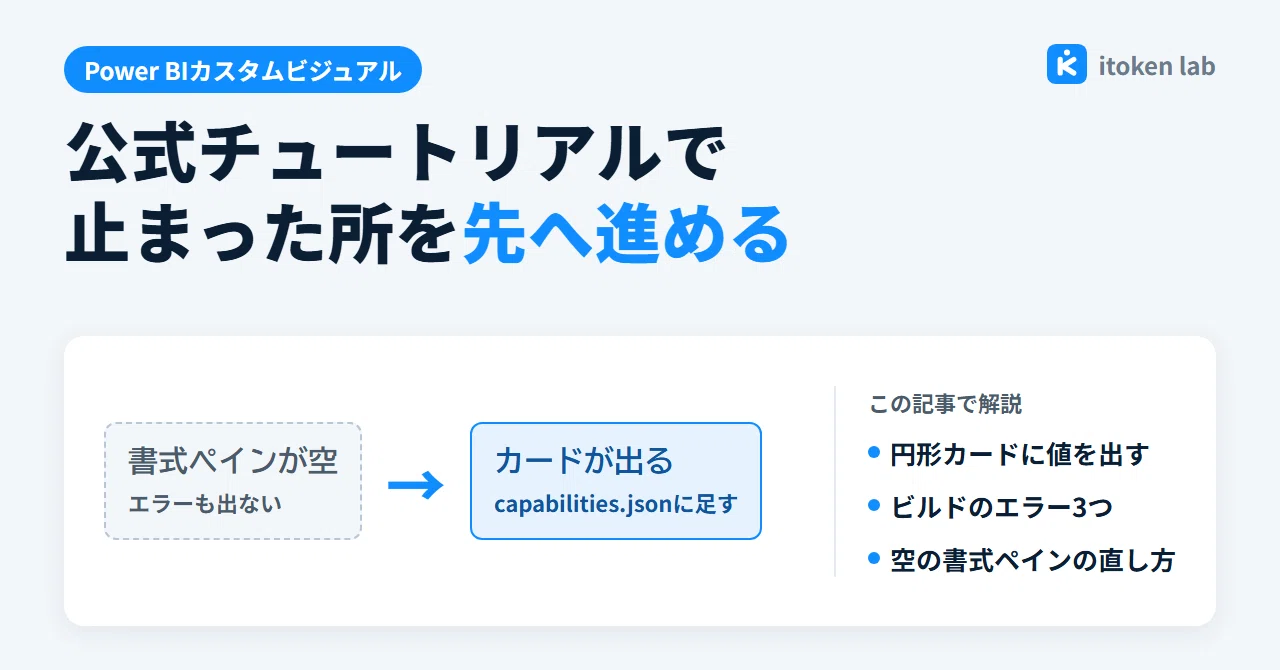Click the blue highlighted text 先へ進める
This screenshot has height=670, width=1280.
(x=625, y=236)
